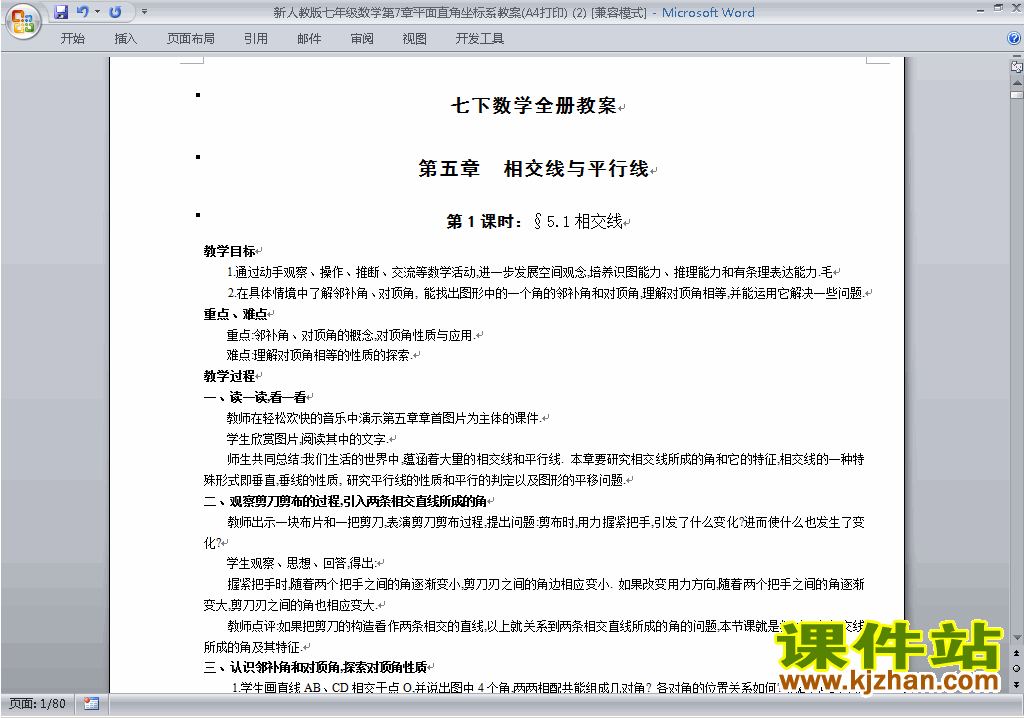Click the line starting 1.通过动手观察、操作
Screen dimensions: 1024x718
pyautogui.click(x=530, y=272)
